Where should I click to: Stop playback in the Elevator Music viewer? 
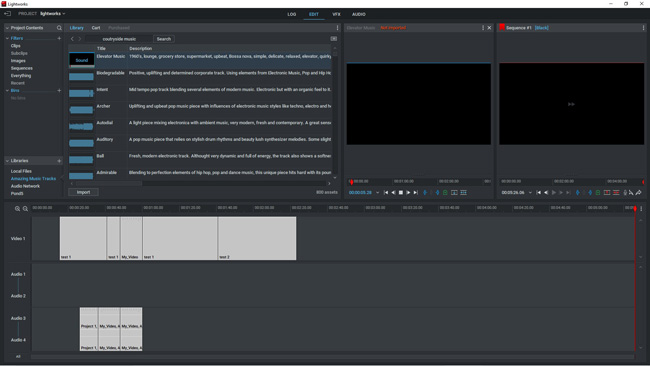pos(400,192)
